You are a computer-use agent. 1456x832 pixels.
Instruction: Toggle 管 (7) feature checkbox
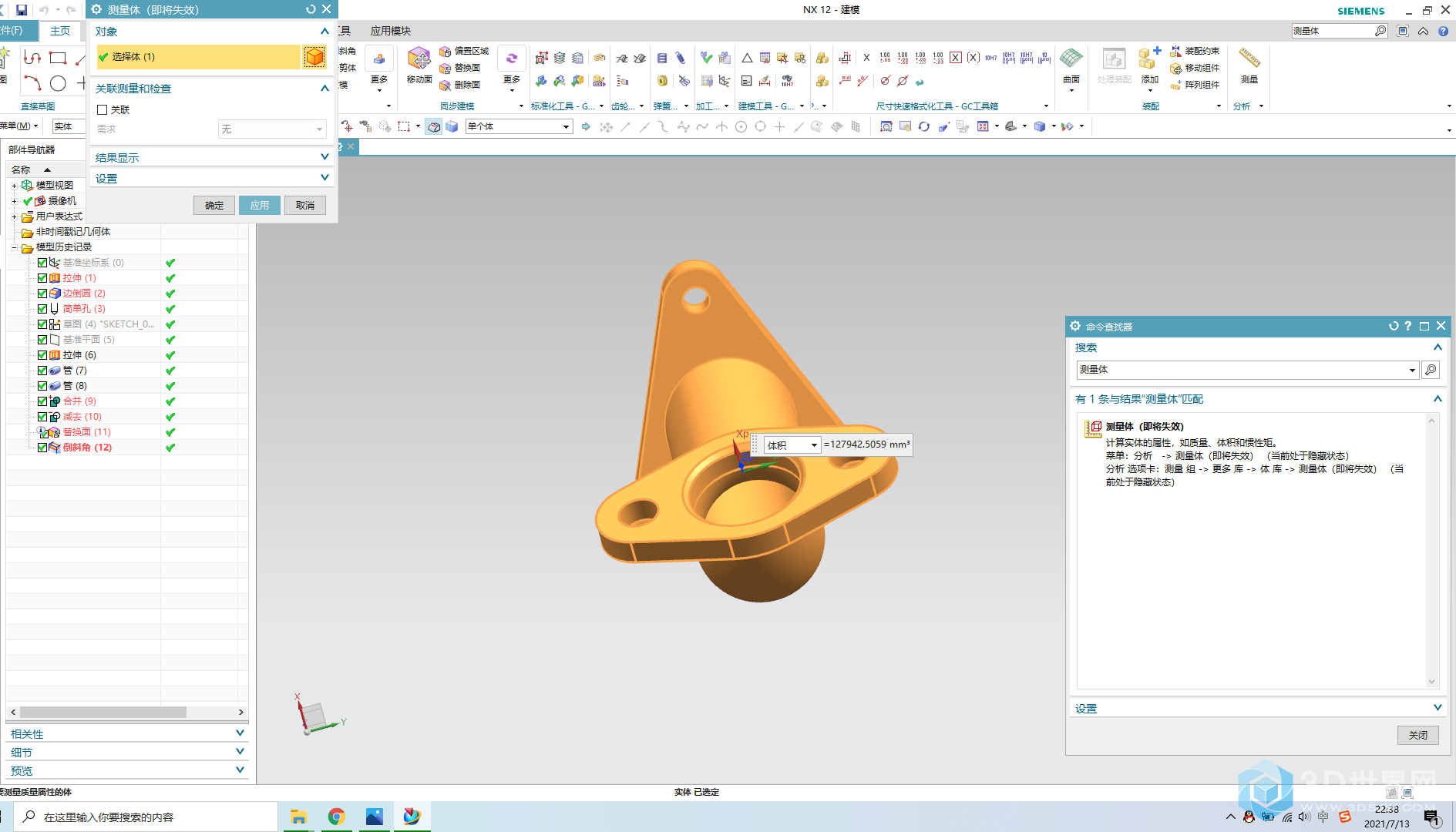(x=42, y=371)
